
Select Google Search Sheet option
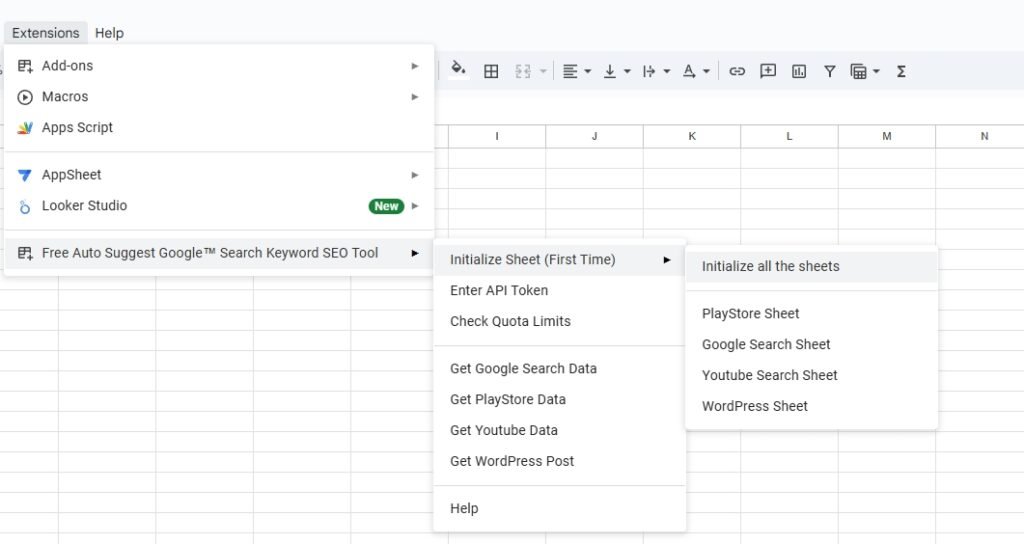click(x=812, y=345)
